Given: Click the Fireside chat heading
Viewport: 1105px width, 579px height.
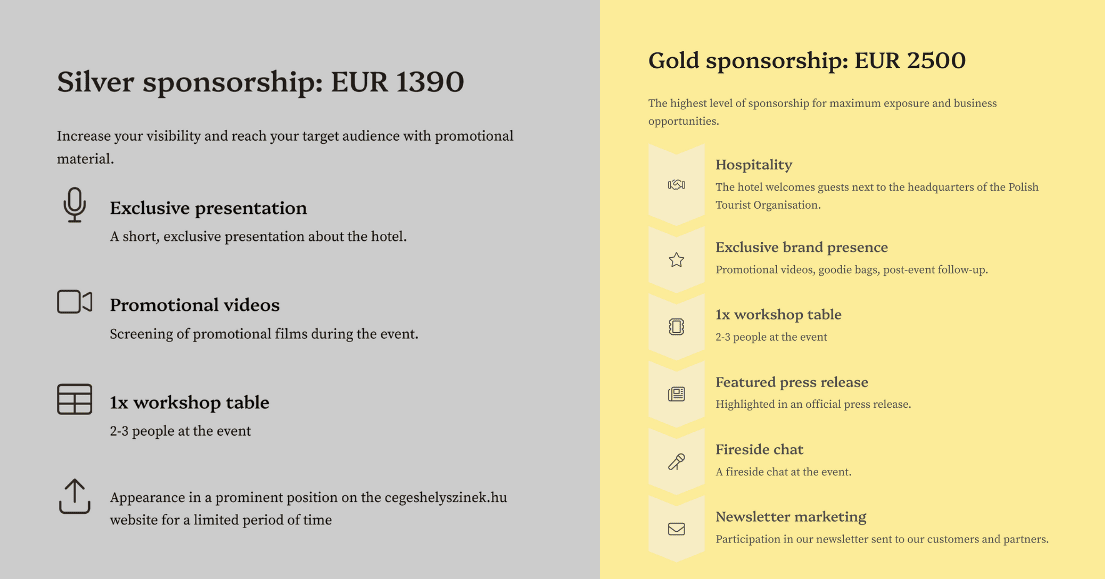Looking at the screenshot, I should [x=759, y=450].
